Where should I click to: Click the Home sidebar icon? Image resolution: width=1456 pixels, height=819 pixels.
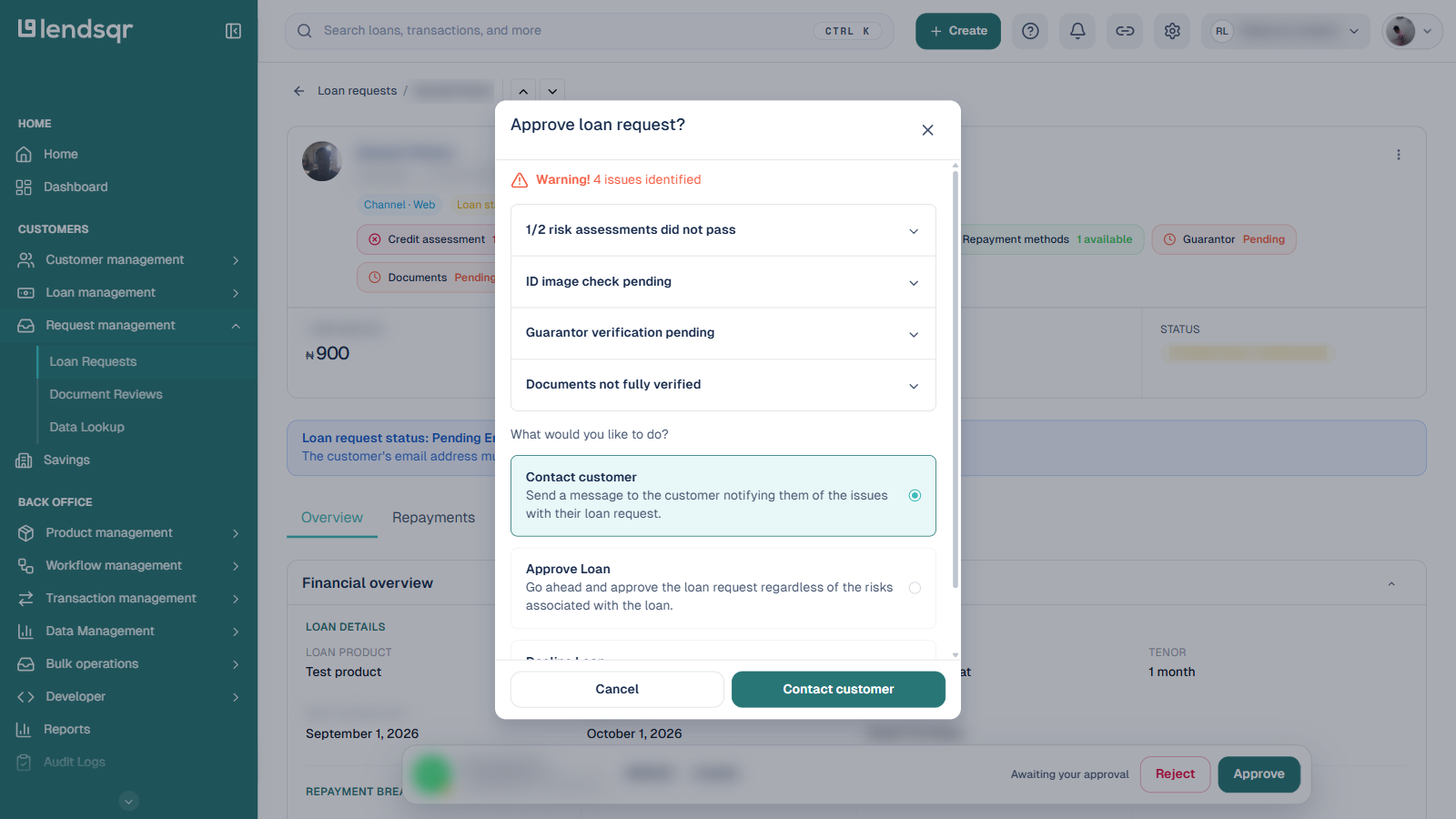24,155
